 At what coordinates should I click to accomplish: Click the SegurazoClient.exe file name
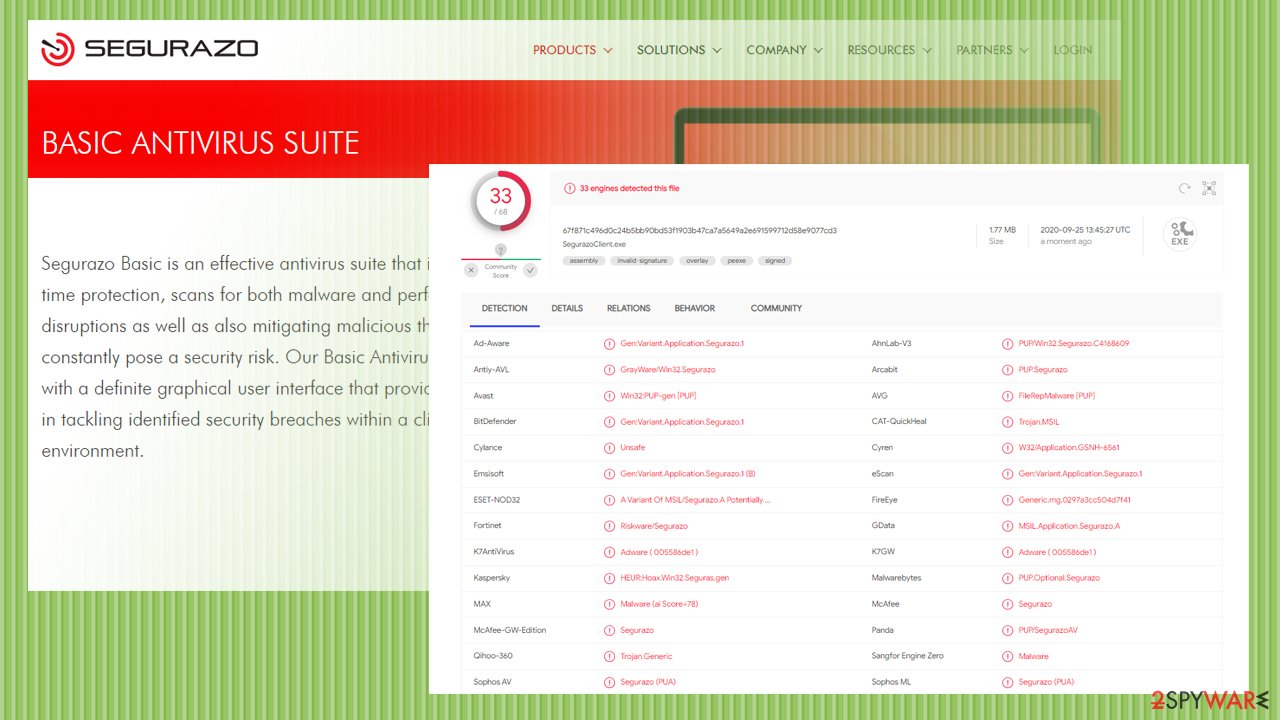[594, 243]
